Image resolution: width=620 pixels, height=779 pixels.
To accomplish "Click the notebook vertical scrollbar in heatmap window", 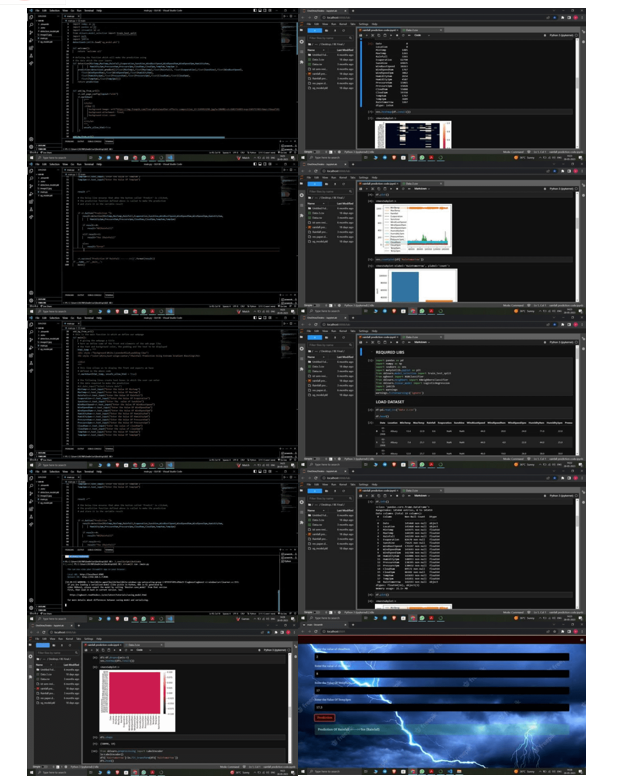I will [290, 708].
